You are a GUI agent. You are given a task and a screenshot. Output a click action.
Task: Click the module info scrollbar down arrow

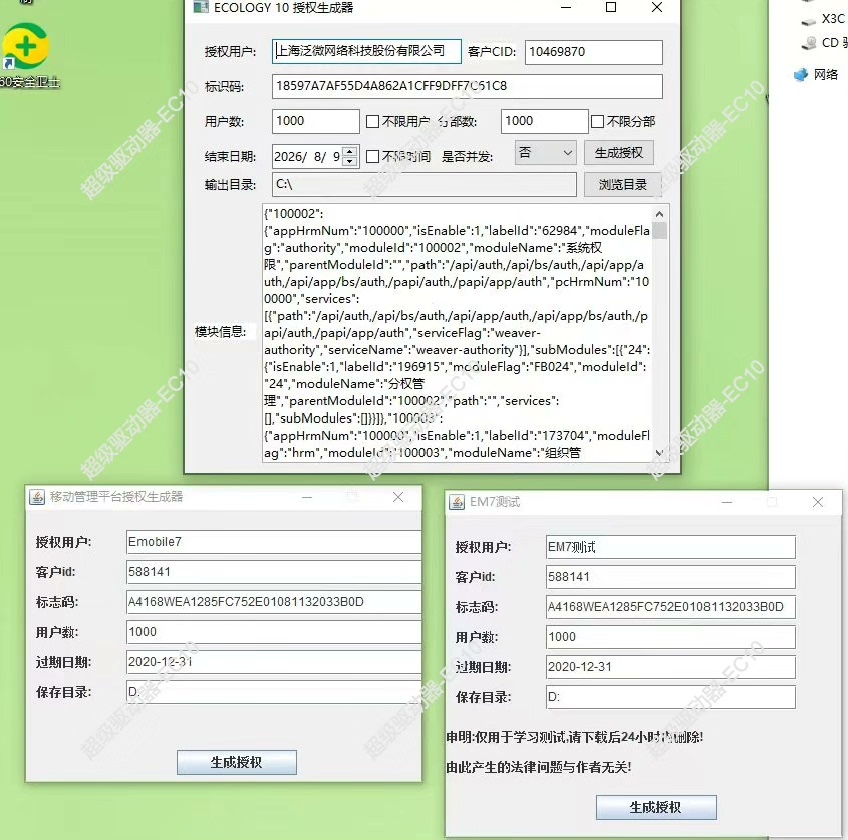(x=659, y=453)
